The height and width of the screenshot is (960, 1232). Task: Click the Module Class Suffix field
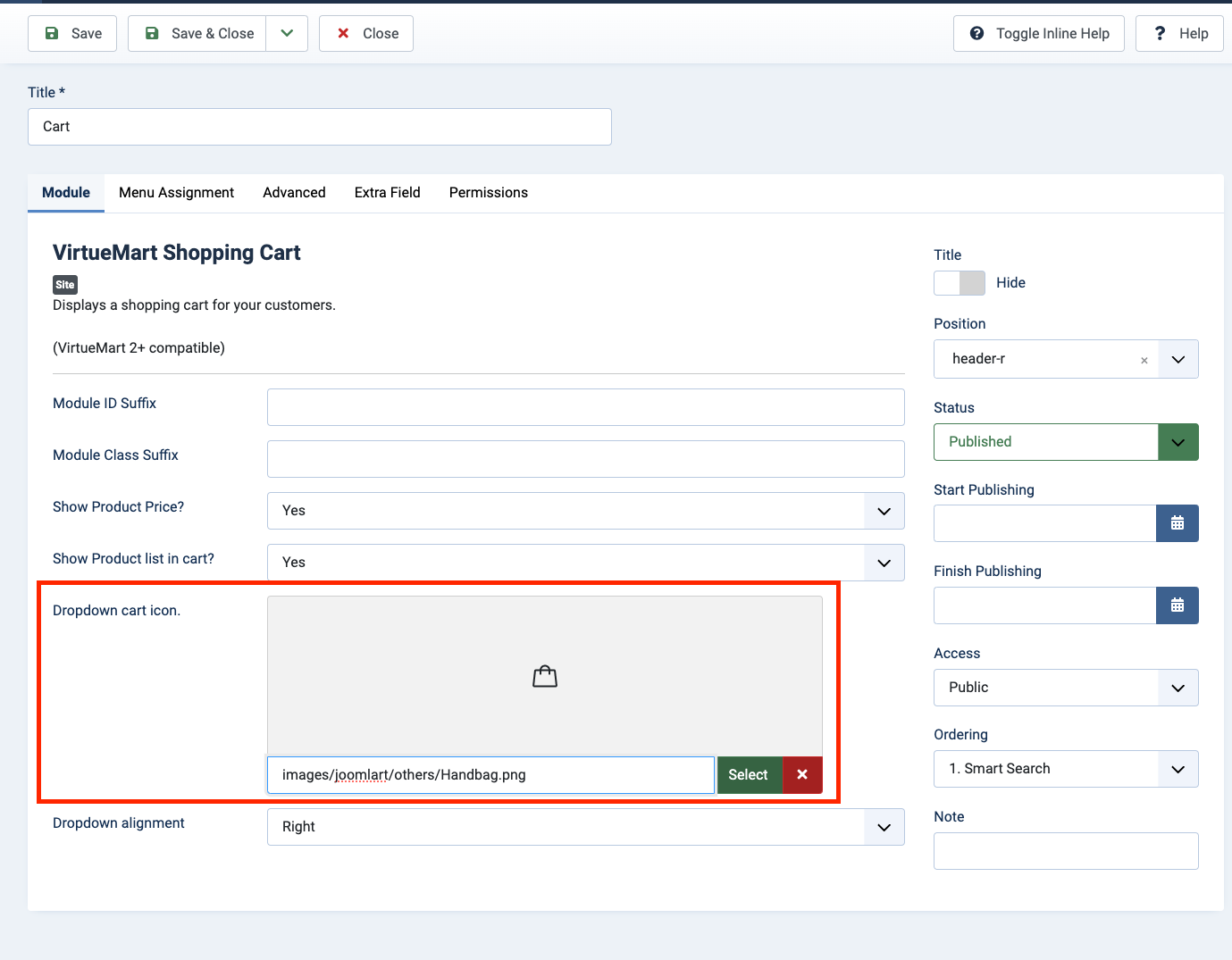585,459
